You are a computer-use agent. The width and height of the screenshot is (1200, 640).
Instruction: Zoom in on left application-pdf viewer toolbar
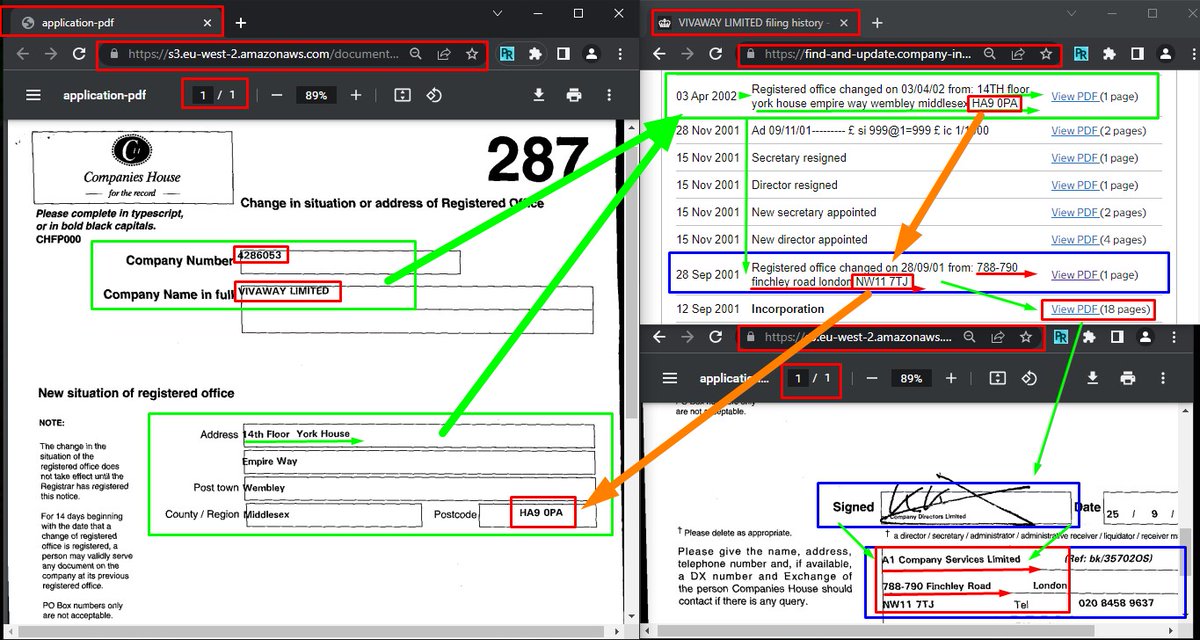(356, 95)
